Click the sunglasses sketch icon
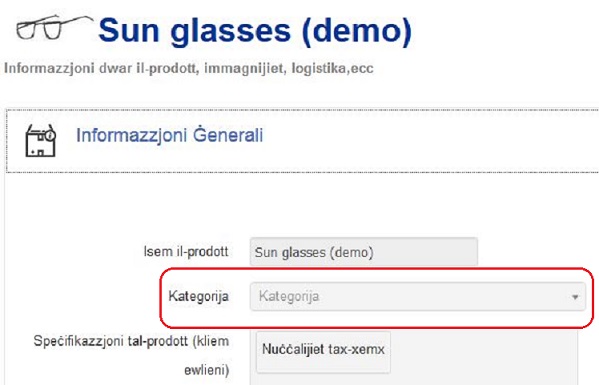Screen dimensions: 599x385 pyautogui.click(x=55, y=27)
